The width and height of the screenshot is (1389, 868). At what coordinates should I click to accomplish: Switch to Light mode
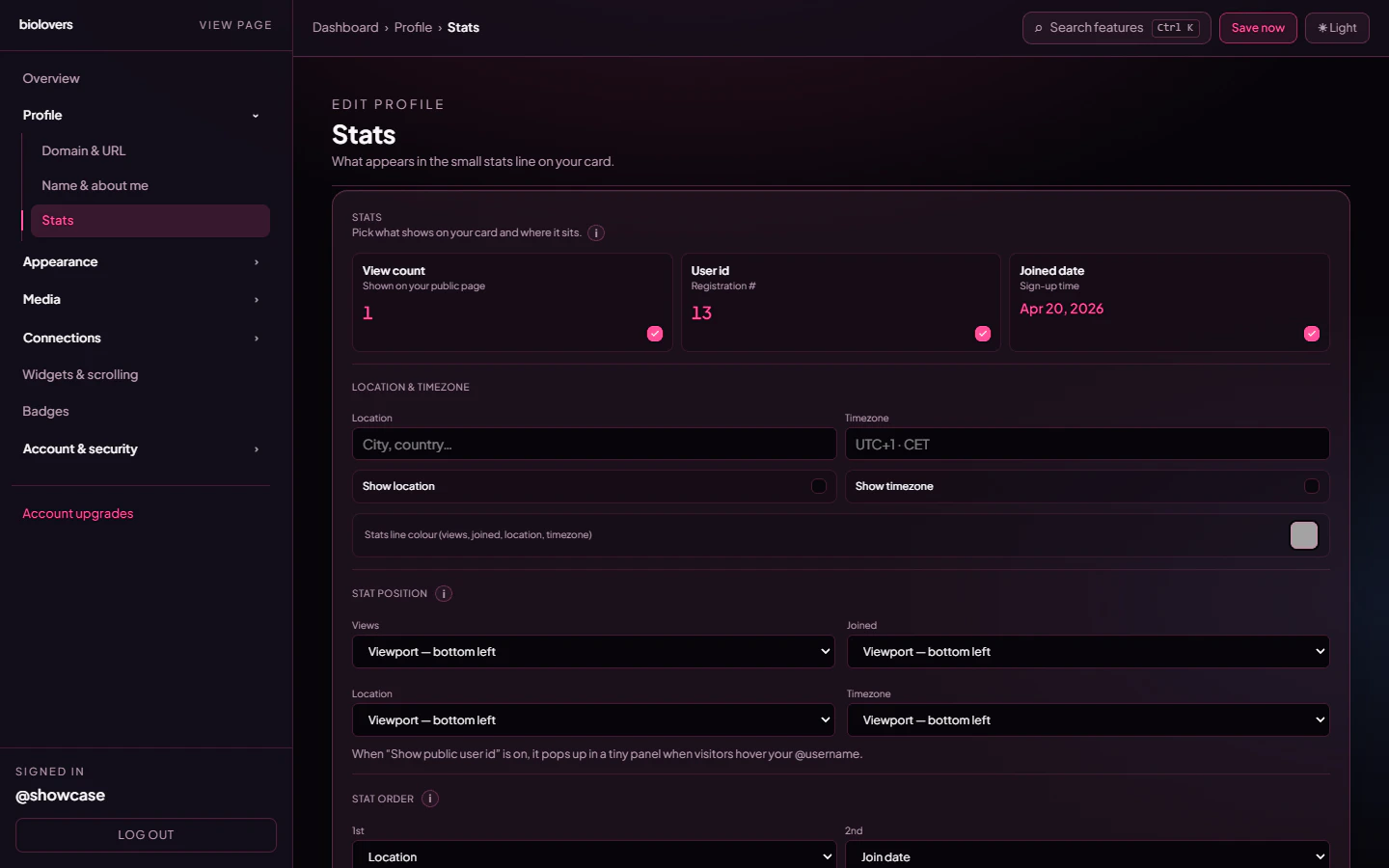(x=1337, y=28)
